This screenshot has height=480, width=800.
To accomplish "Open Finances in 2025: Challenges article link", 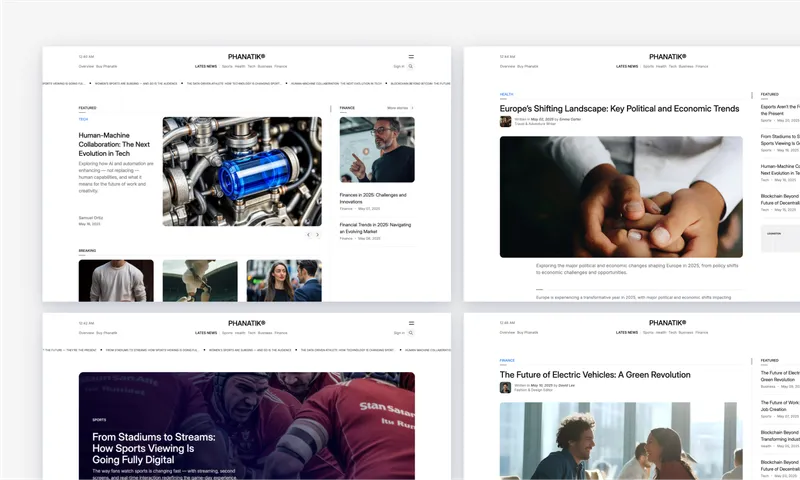I will [373, 198].
